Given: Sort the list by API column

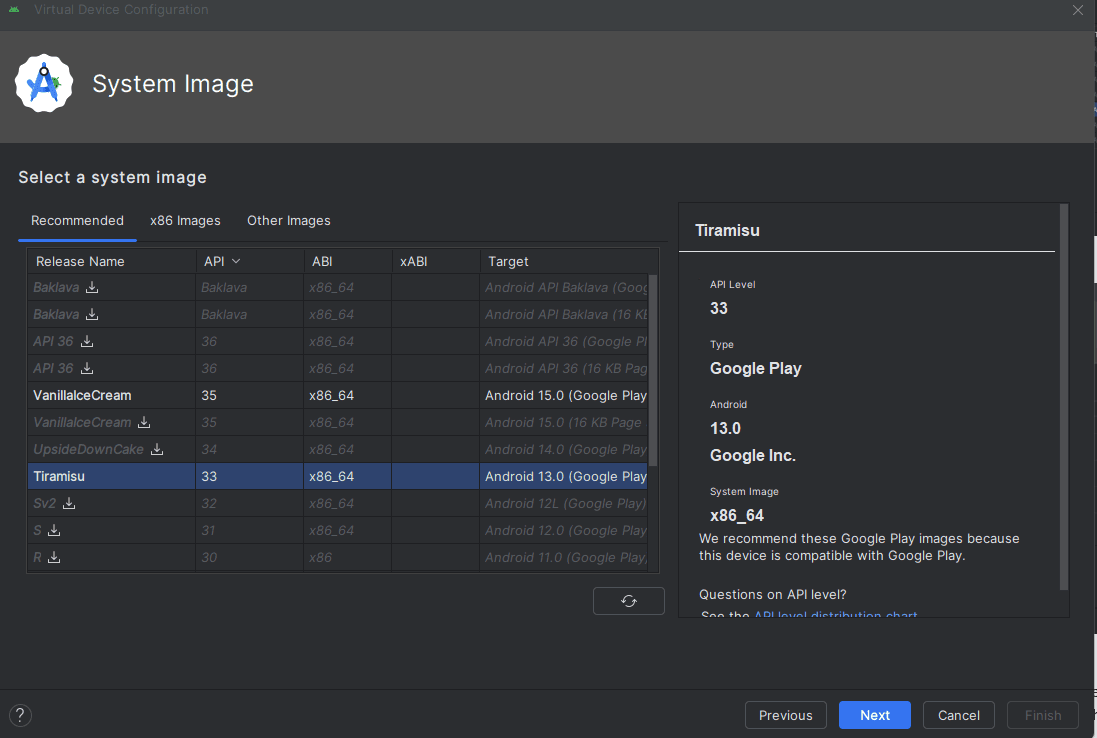Looking at the screenshot, I should [222, 261].
